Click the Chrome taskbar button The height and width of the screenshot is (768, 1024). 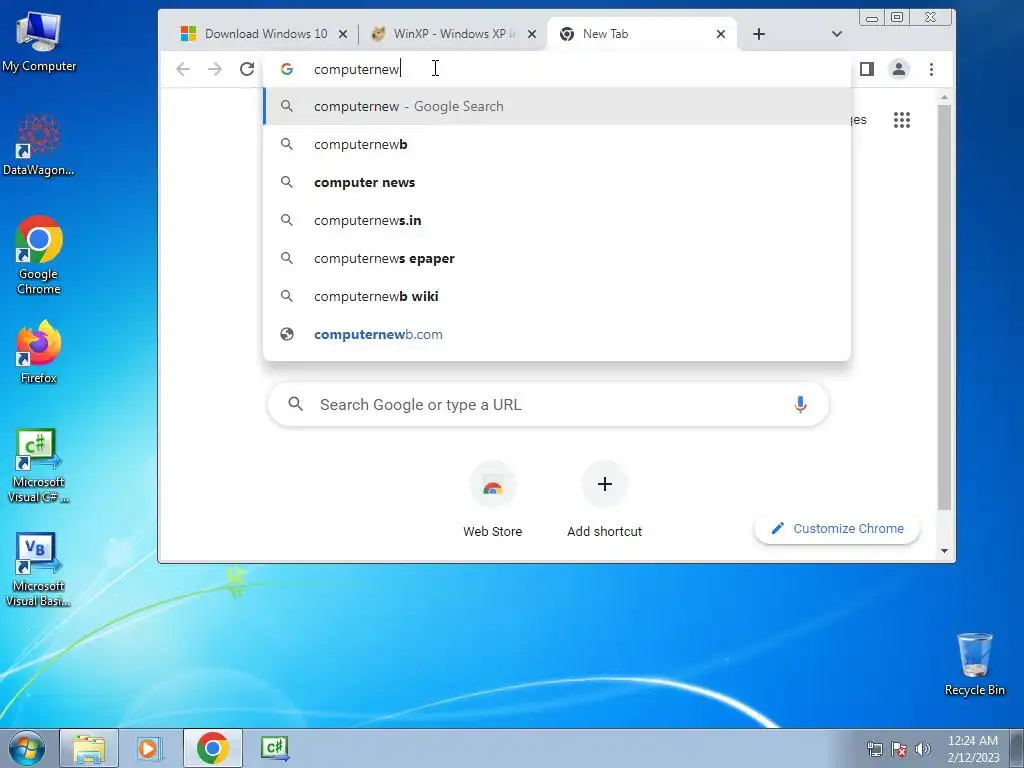212,748
